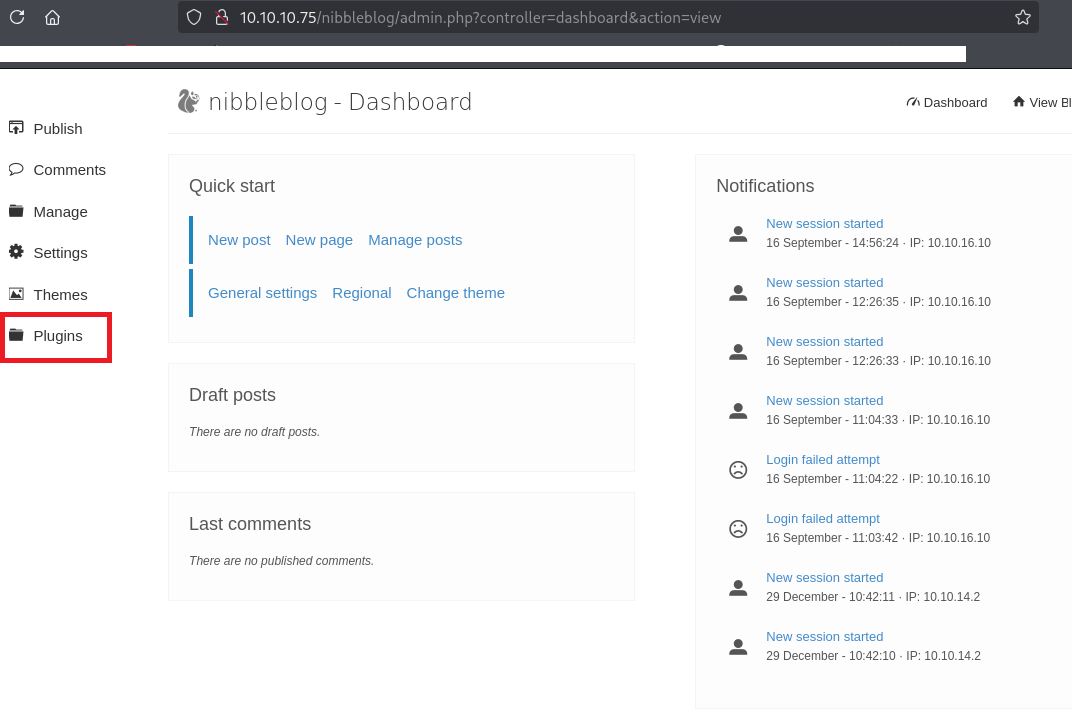Open the Plugins menu item
The image size is (1072, 712).
click(57, 336)
